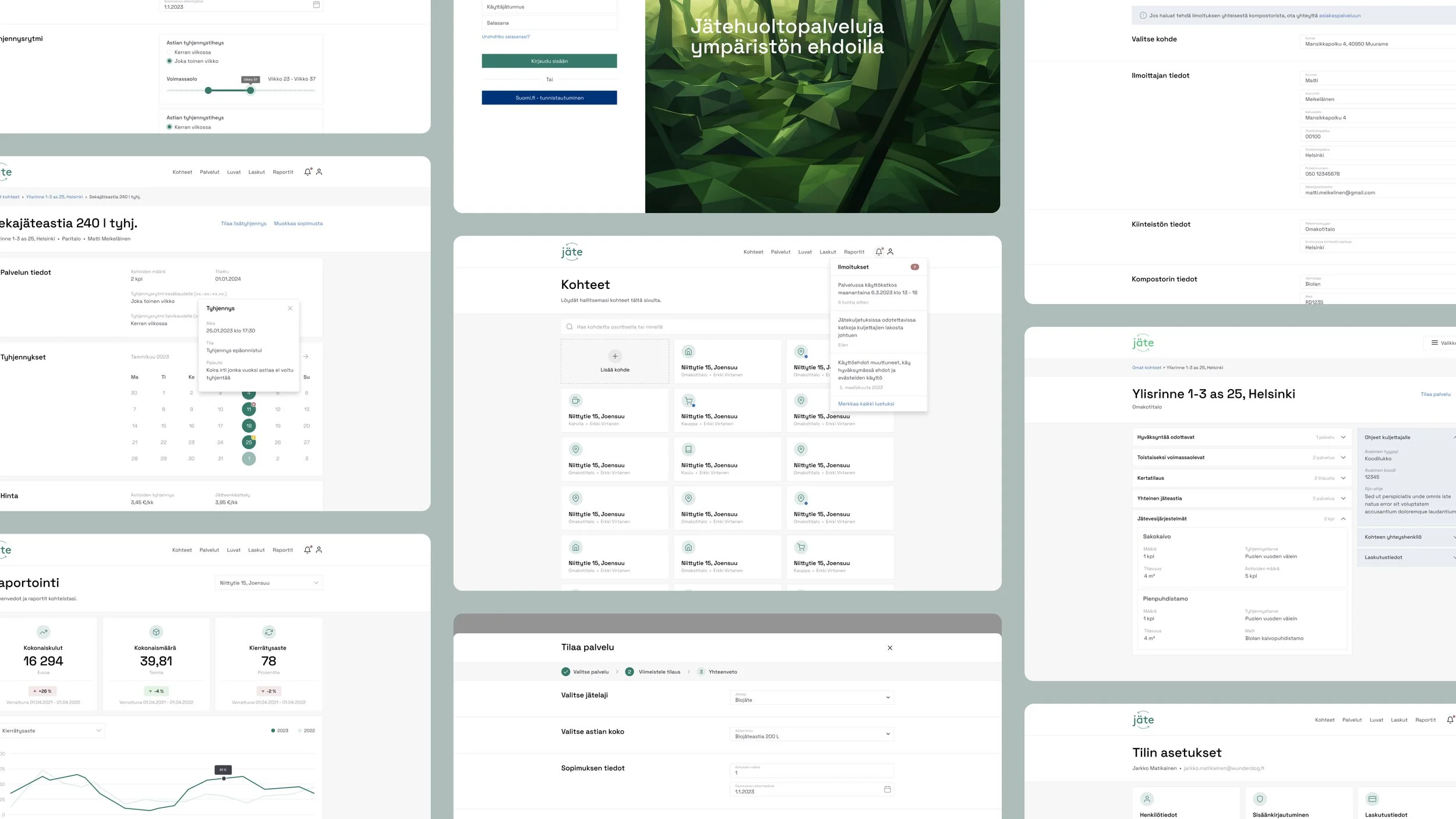Click the next month arrow in Tyhjennykset calendar
This screenshot has width=1456, height=819.
pos(306,356)
